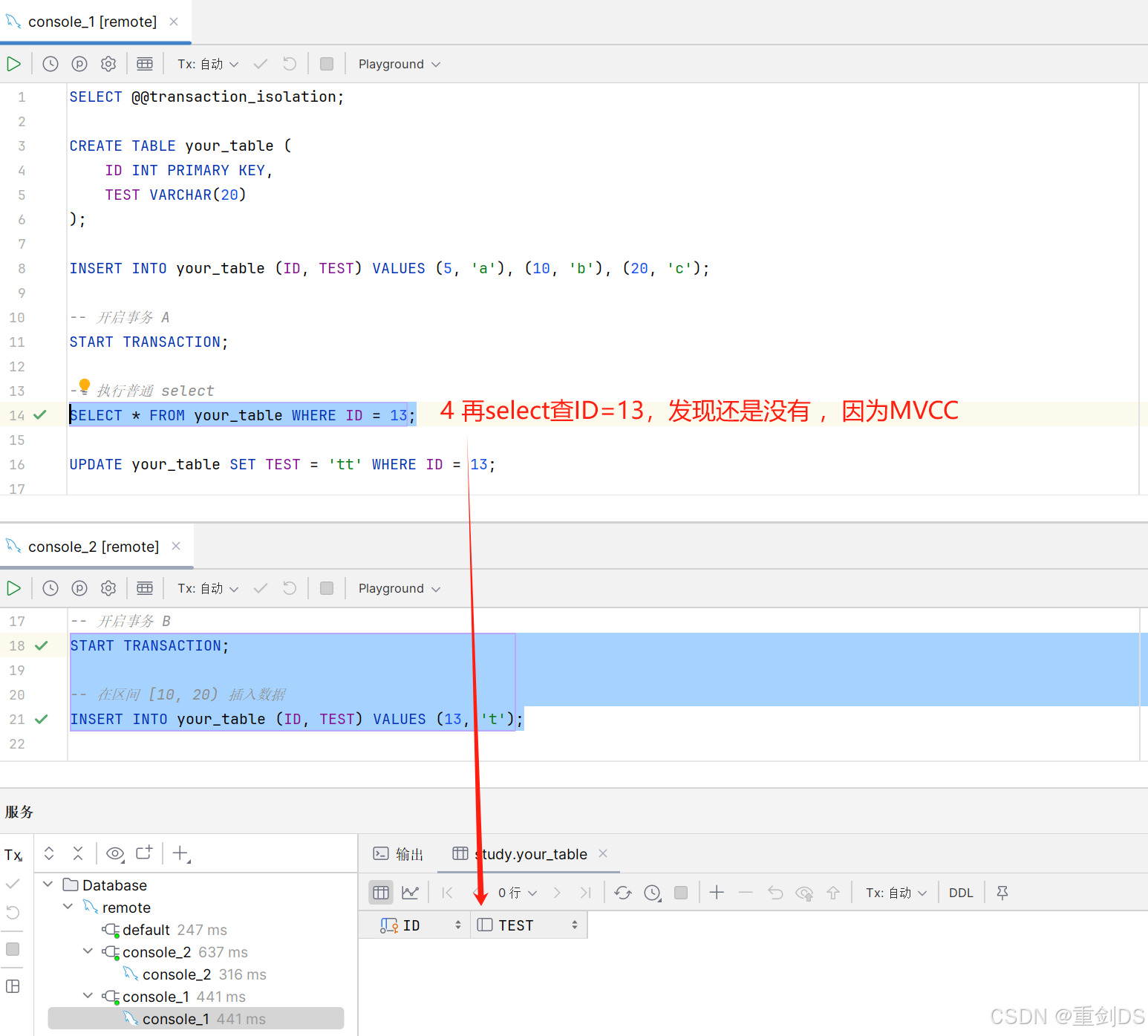Open Tx mode dropdown in console_2

pos(208,588)
